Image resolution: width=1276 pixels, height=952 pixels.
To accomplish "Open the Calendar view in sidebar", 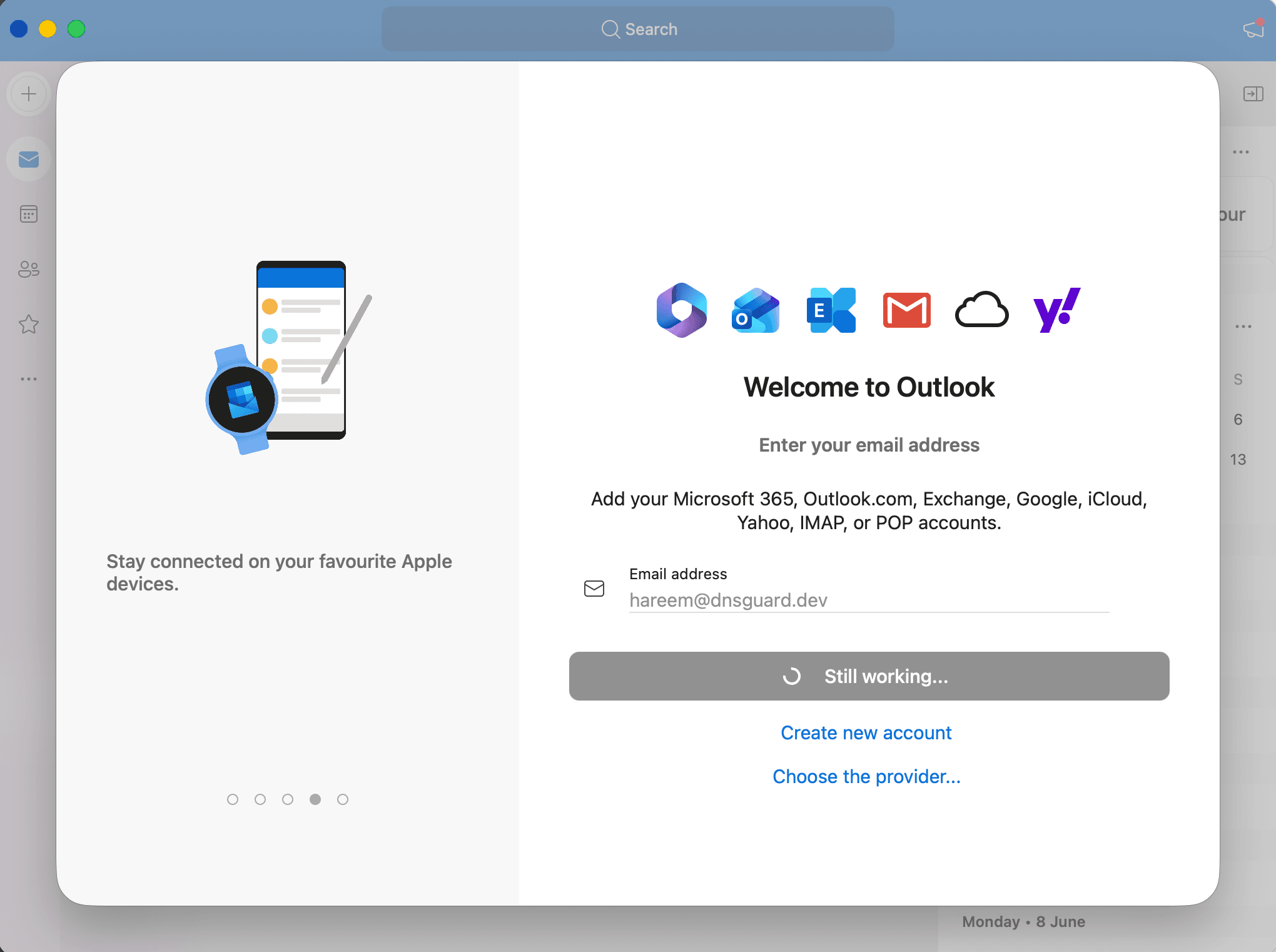I will tap(29, 215).
